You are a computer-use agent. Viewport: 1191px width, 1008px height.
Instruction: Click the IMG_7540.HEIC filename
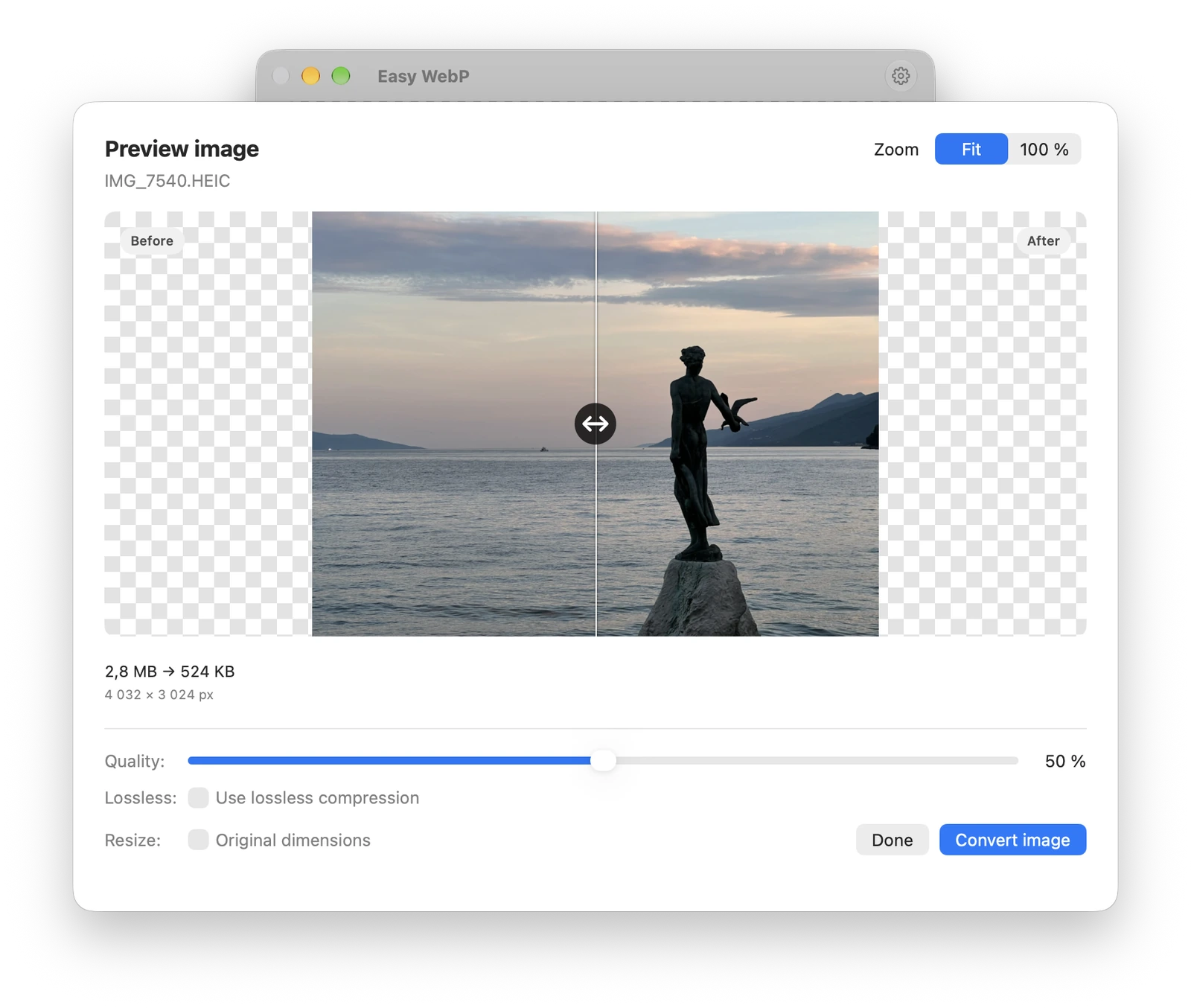click(167, 181)
